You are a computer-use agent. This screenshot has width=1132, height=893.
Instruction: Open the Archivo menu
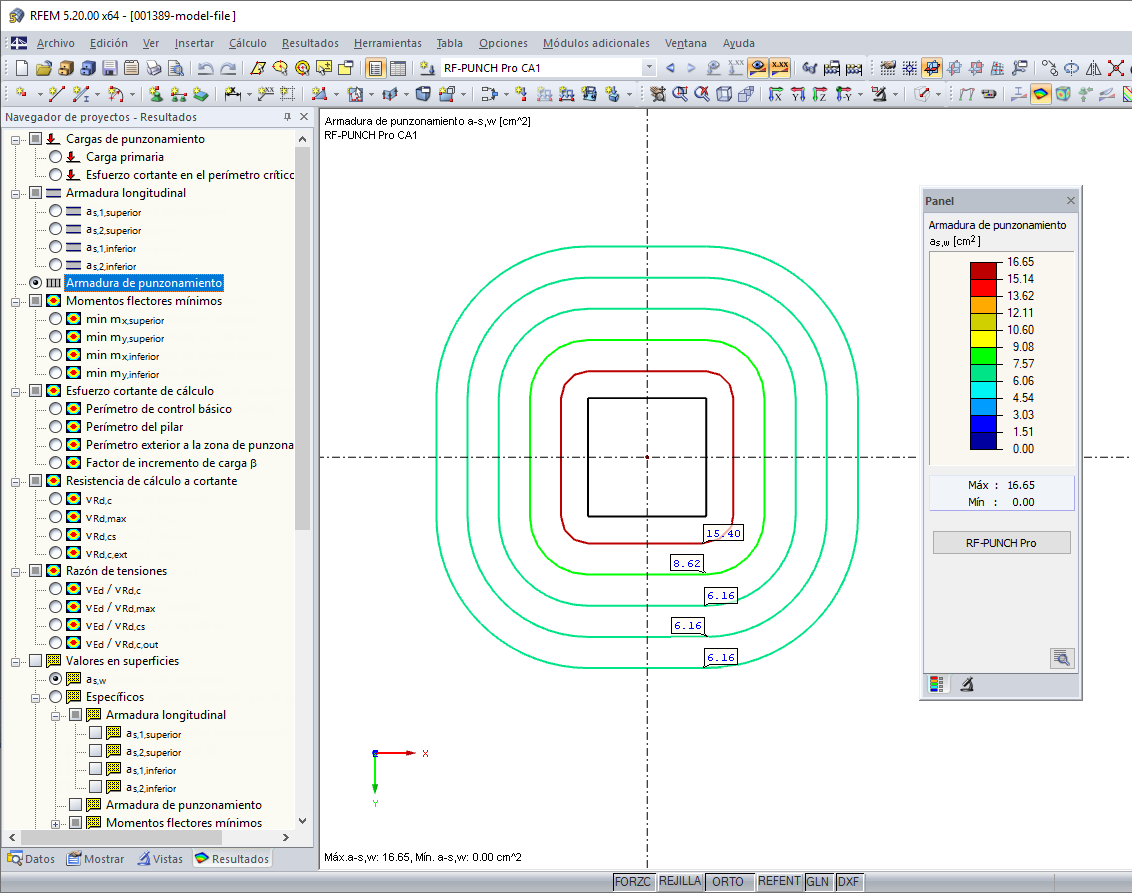[x=56, y=43]
